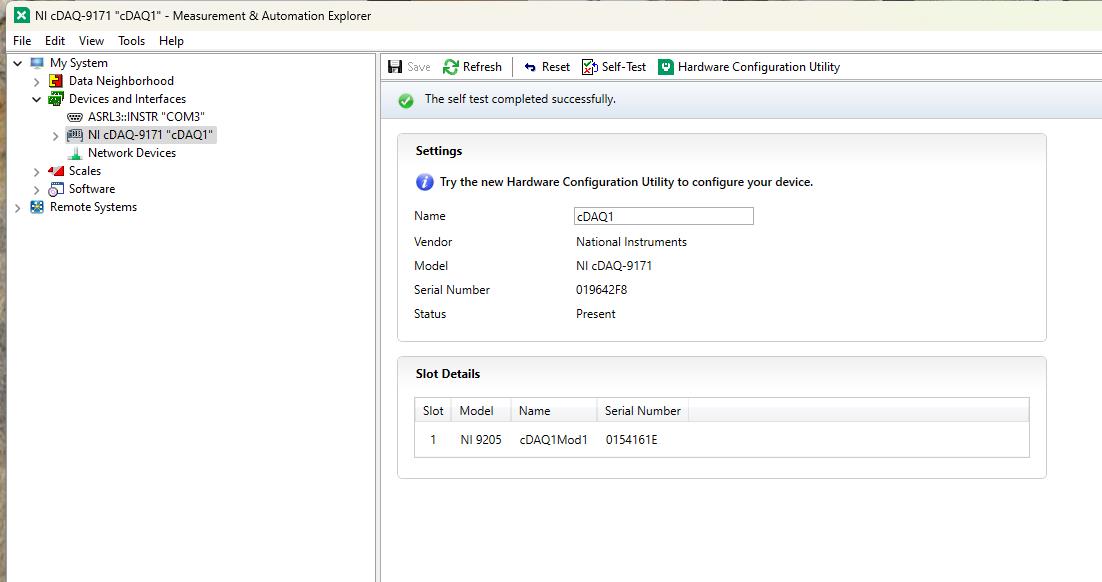Viewport: 1102px width, 582px height.
Task: Click the Save floppy disk icon
Action: point(395,67)
